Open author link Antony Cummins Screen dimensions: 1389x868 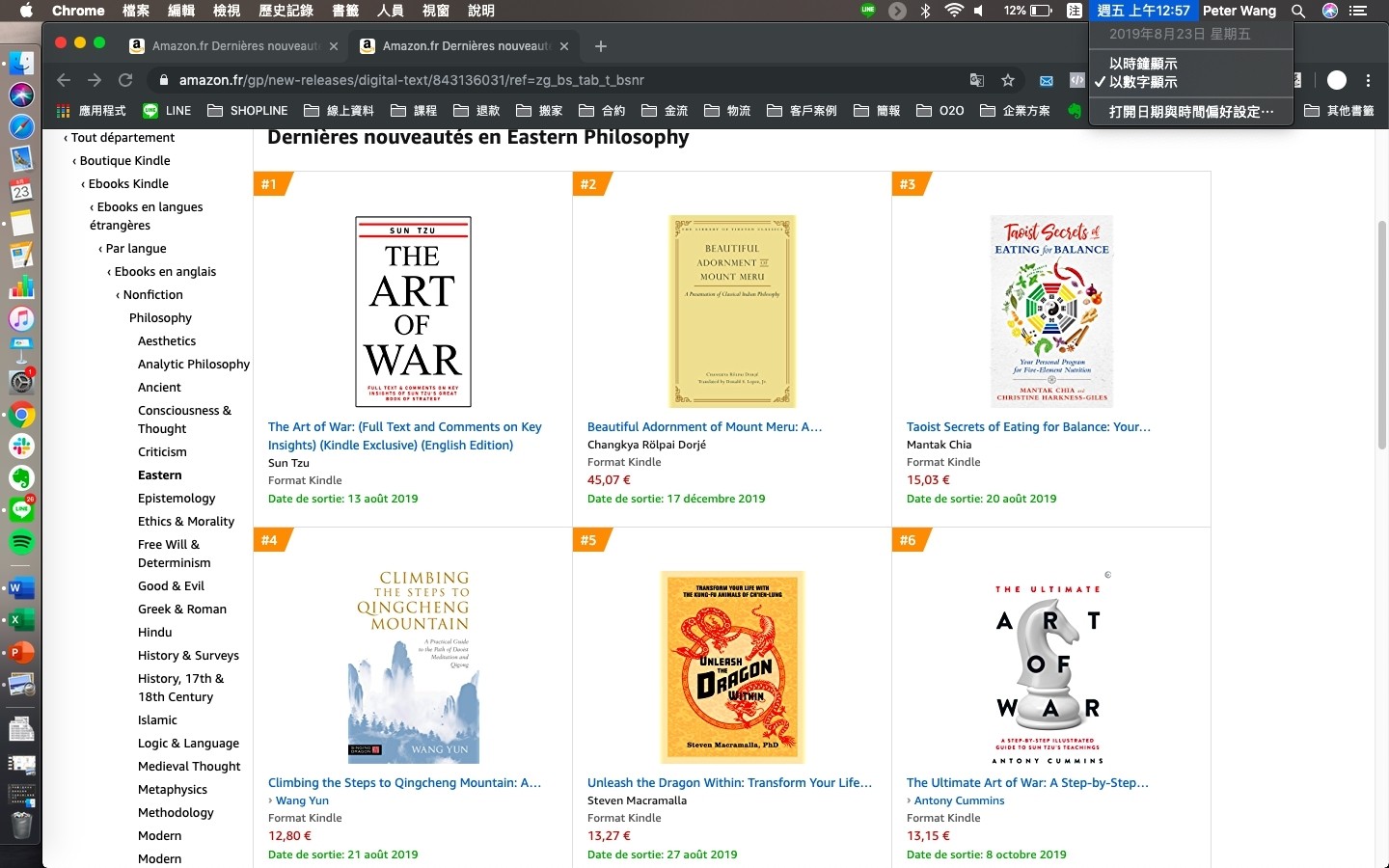959,800
